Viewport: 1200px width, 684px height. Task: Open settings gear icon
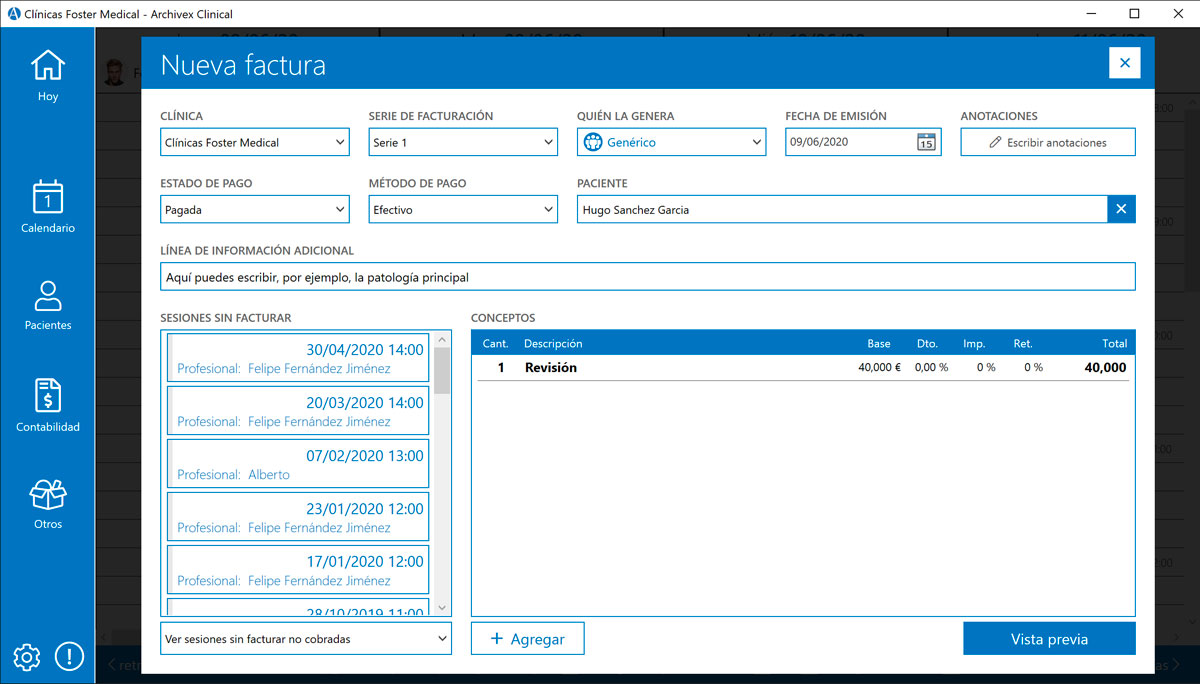(x=27, y=657)
